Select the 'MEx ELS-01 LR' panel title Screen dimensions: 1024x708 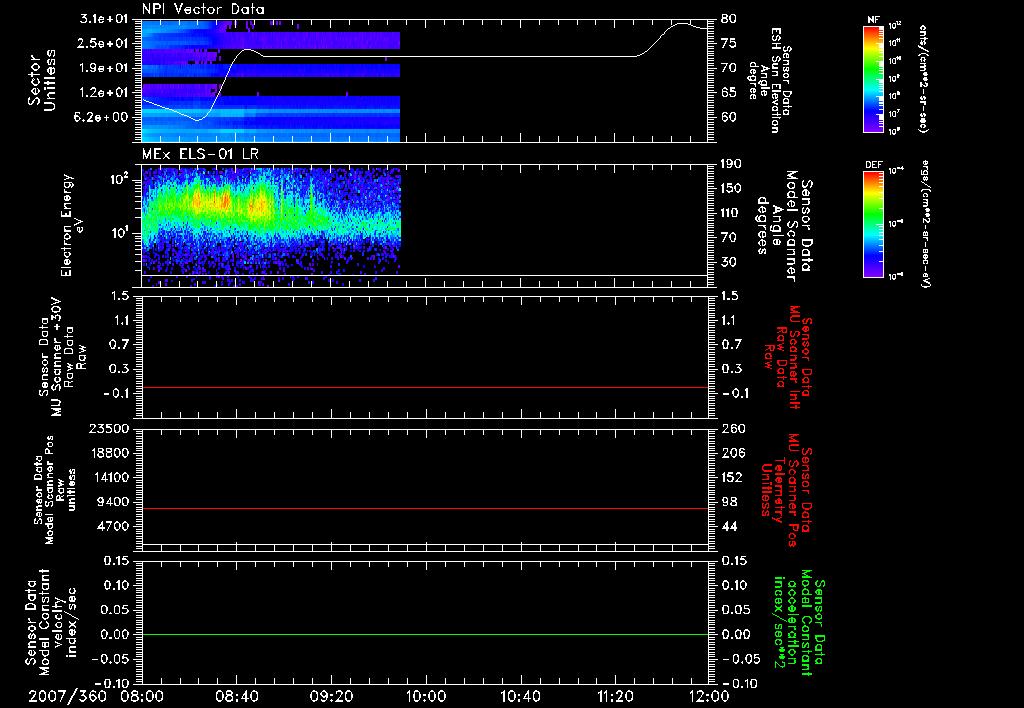click(x=199, y=154)
